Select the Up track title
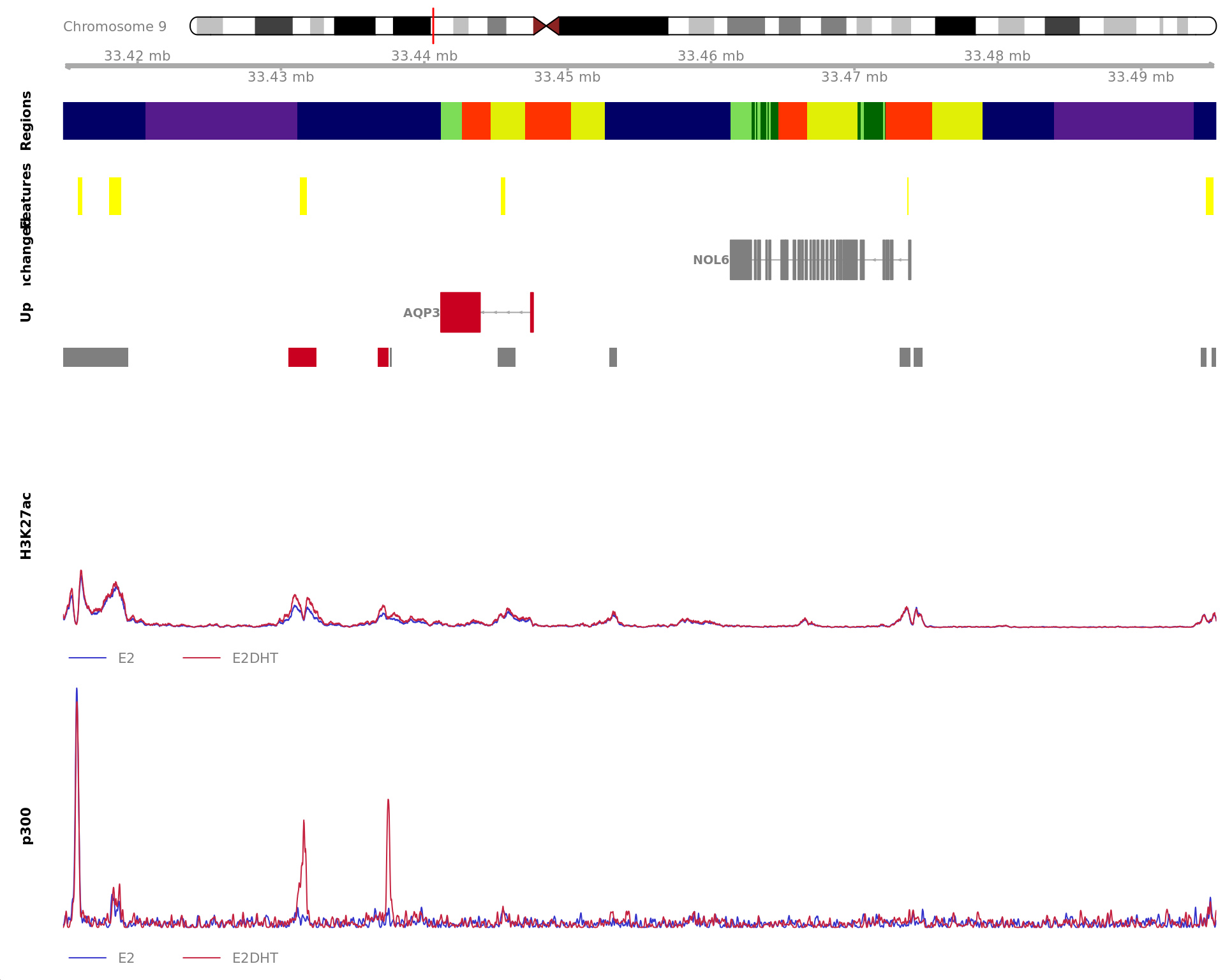The width and height of the screenshot is (1225, 980). 26,312
